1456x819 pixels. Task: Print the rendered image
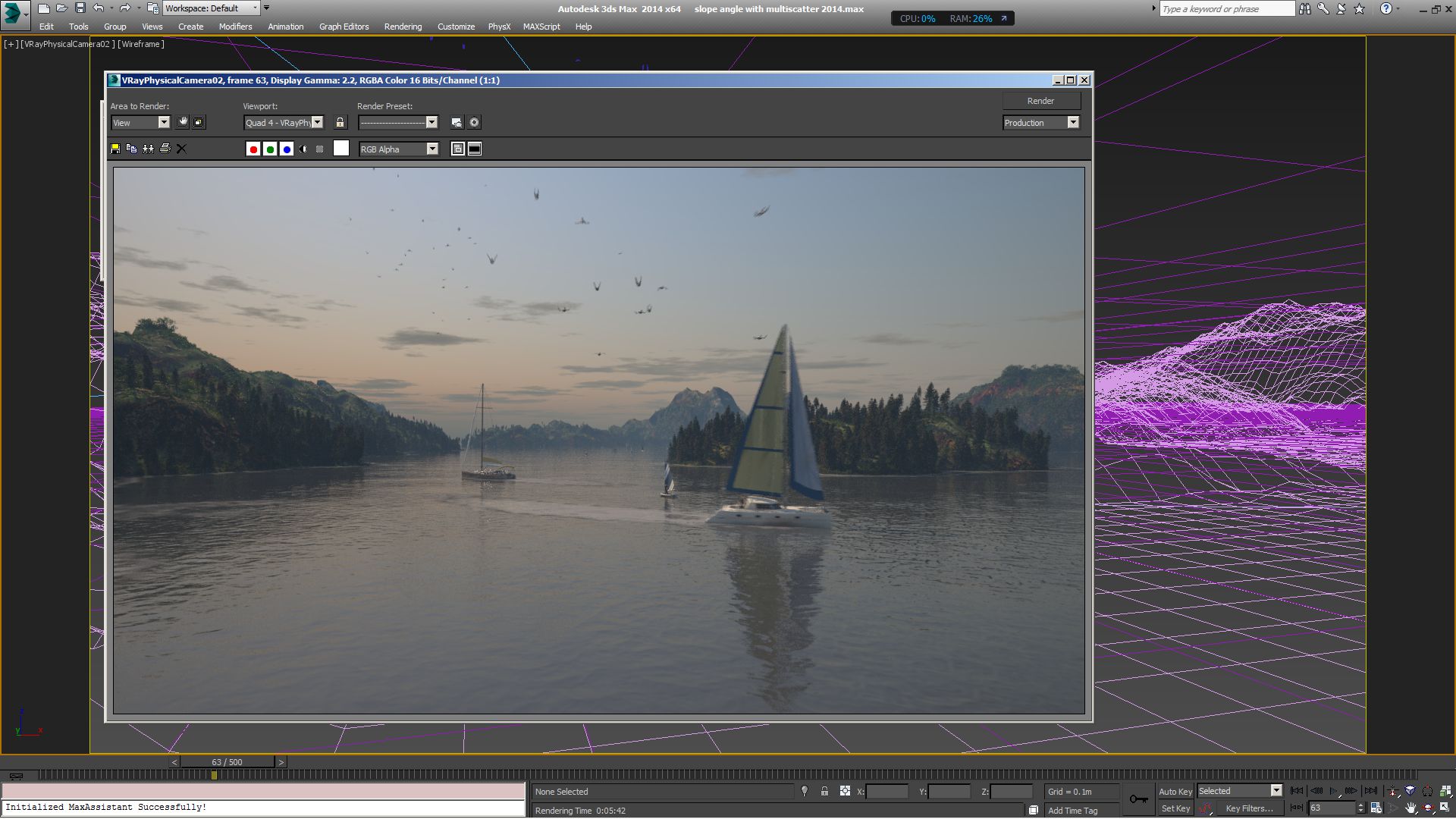165,149
